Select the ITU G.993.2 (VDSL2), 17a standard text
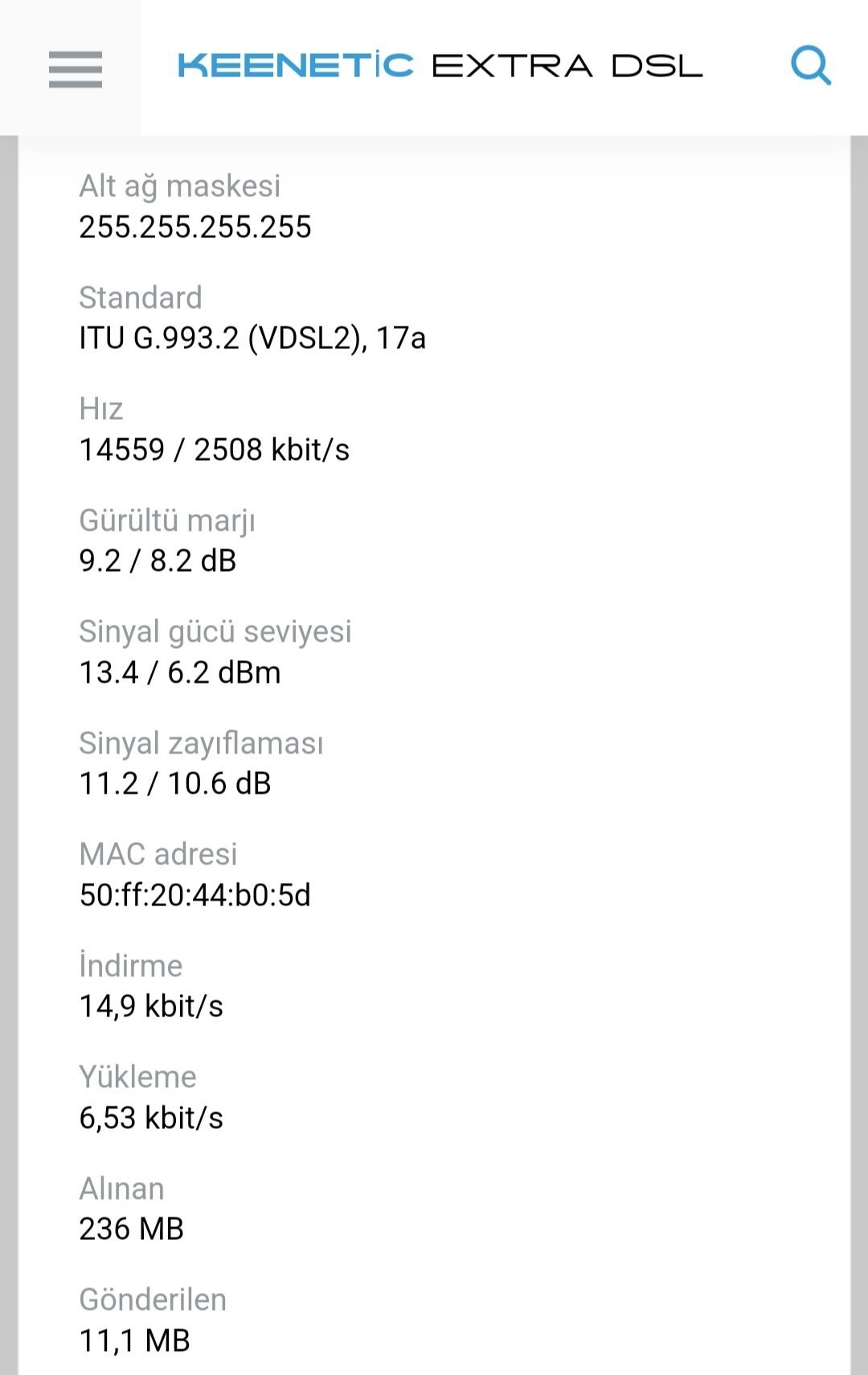 click(252, 339)
